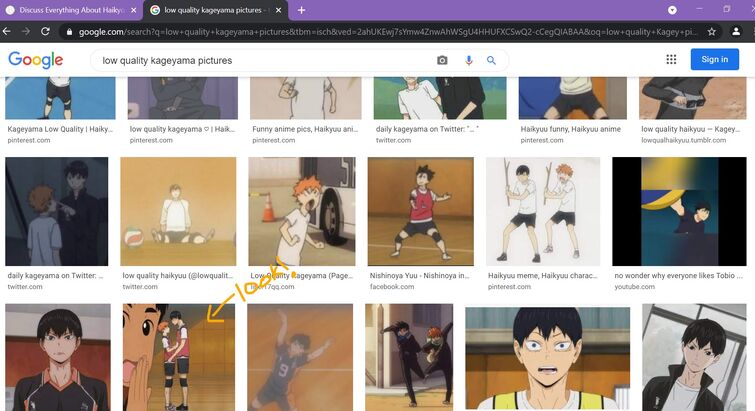
Task: Close the Discuss Everything About Haikyu tab
Action: (133, 10)
